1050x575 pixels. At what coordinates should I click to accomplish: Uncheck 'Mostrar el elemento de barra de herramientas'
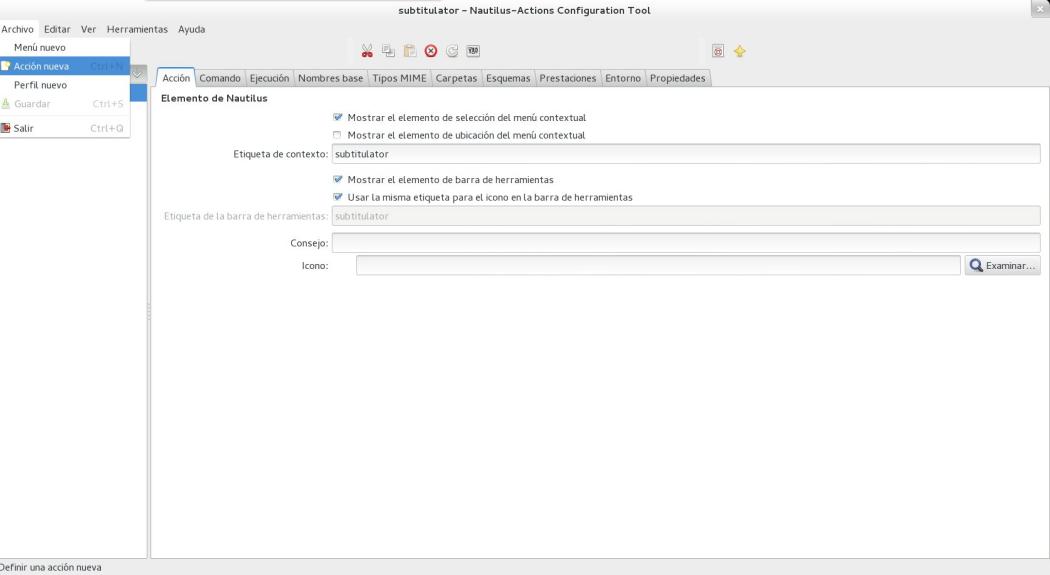click(338, 179)
